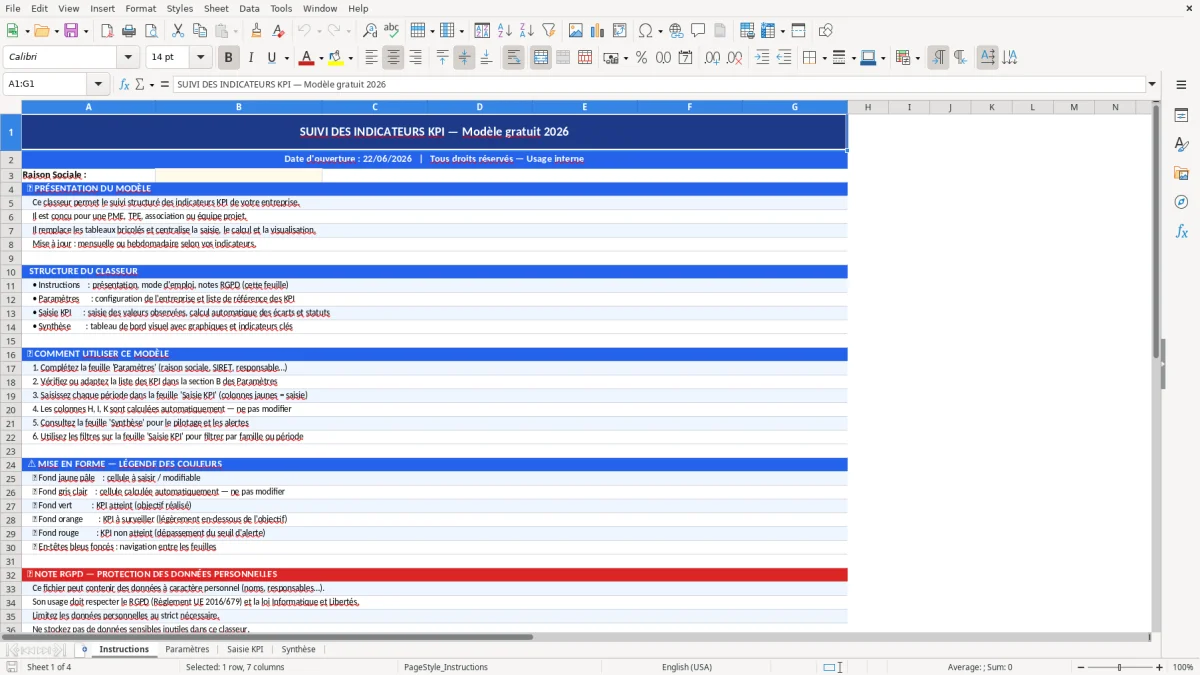
Task: Adjust the zoom slider handle
Action: pyautogui.click(x=1119, y=667)
